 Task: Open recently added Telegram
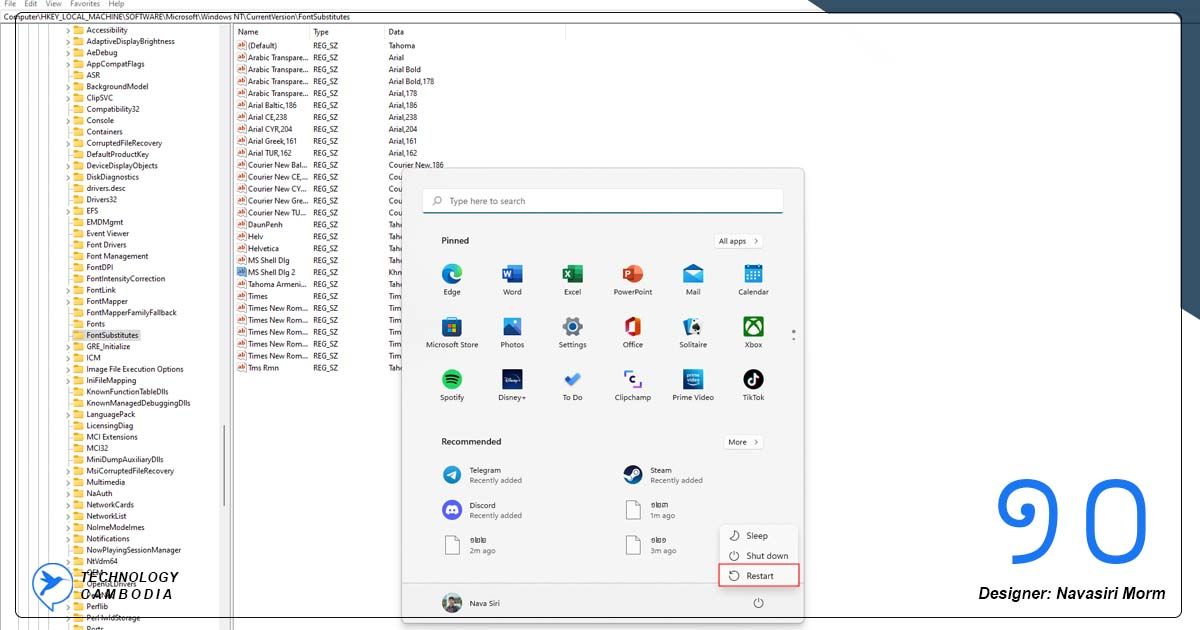click(x=482, y=475)
